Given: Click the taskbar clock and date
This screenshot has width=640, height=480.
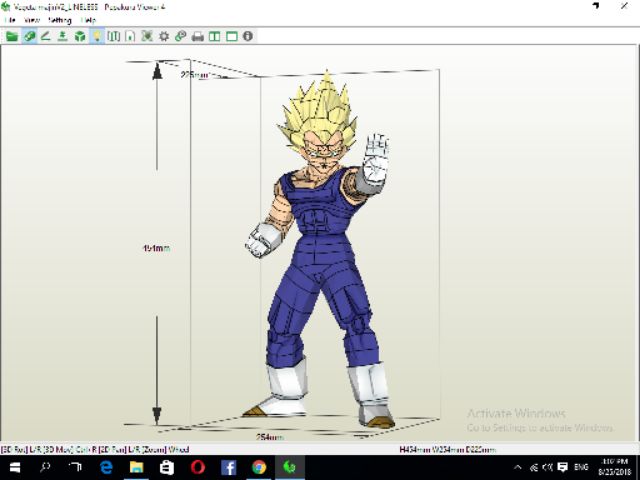Looking at the screenshot, I should pos(615,467).
